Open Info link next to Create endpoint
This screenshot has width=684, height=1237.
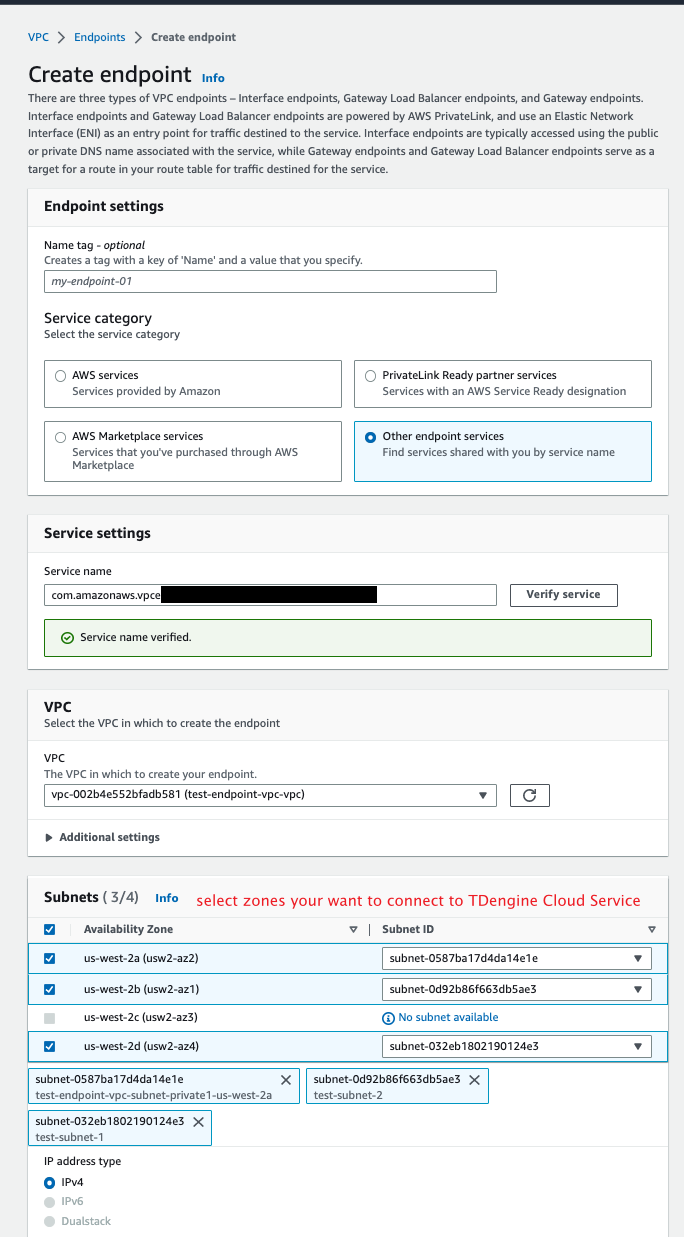(x=213, y=78)
